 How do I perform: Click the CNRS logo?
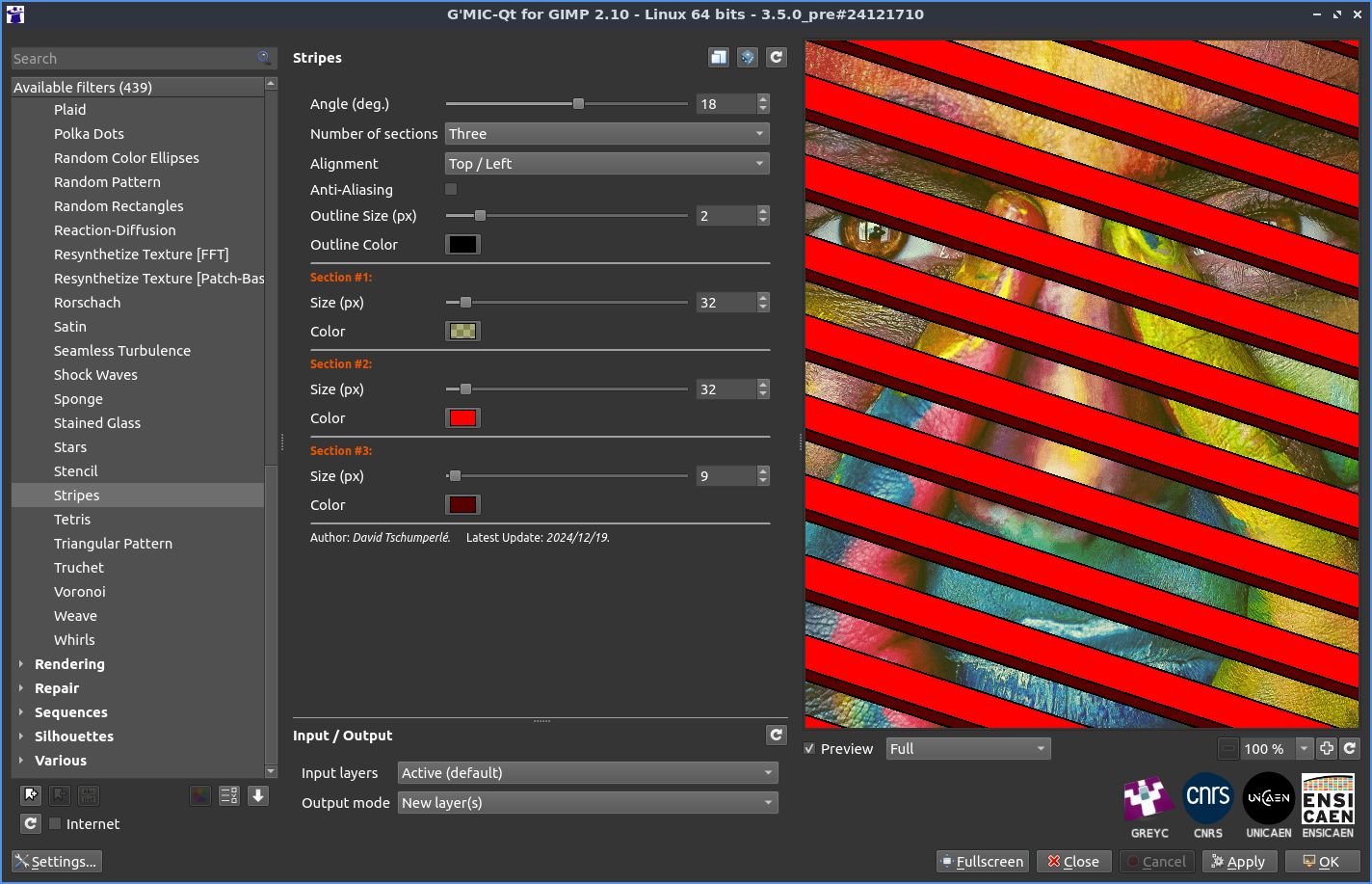[1208, 806]
